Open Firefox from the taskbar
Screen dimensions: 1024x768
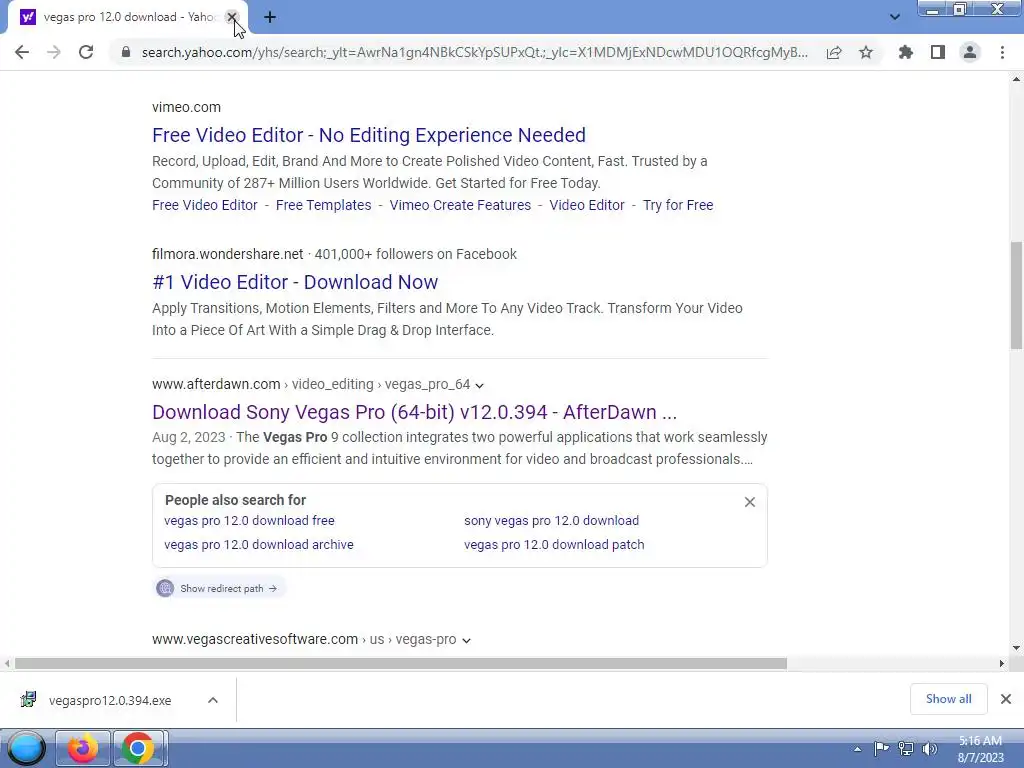[82, 748]
